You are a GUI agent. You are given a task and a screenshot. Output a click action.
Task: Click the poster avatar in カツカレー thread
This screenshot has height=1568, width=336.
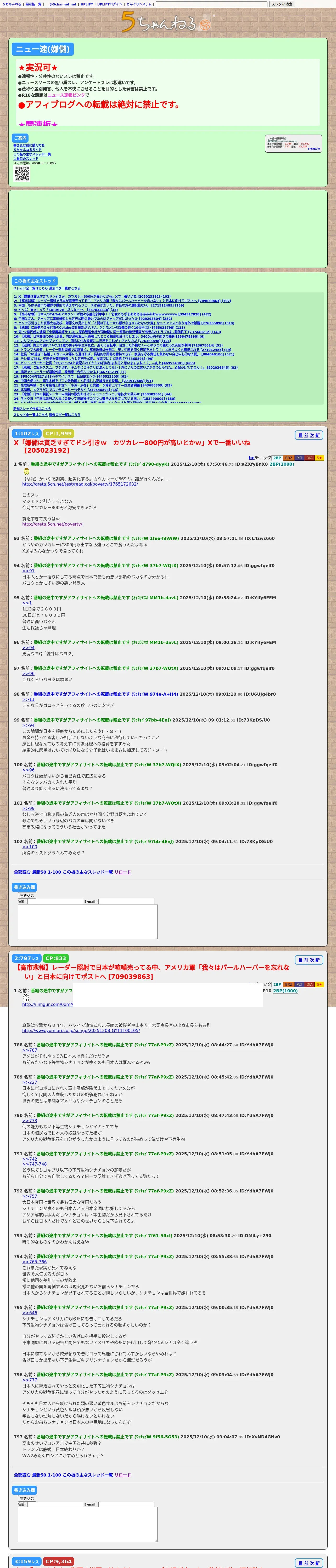pos(26,471)
